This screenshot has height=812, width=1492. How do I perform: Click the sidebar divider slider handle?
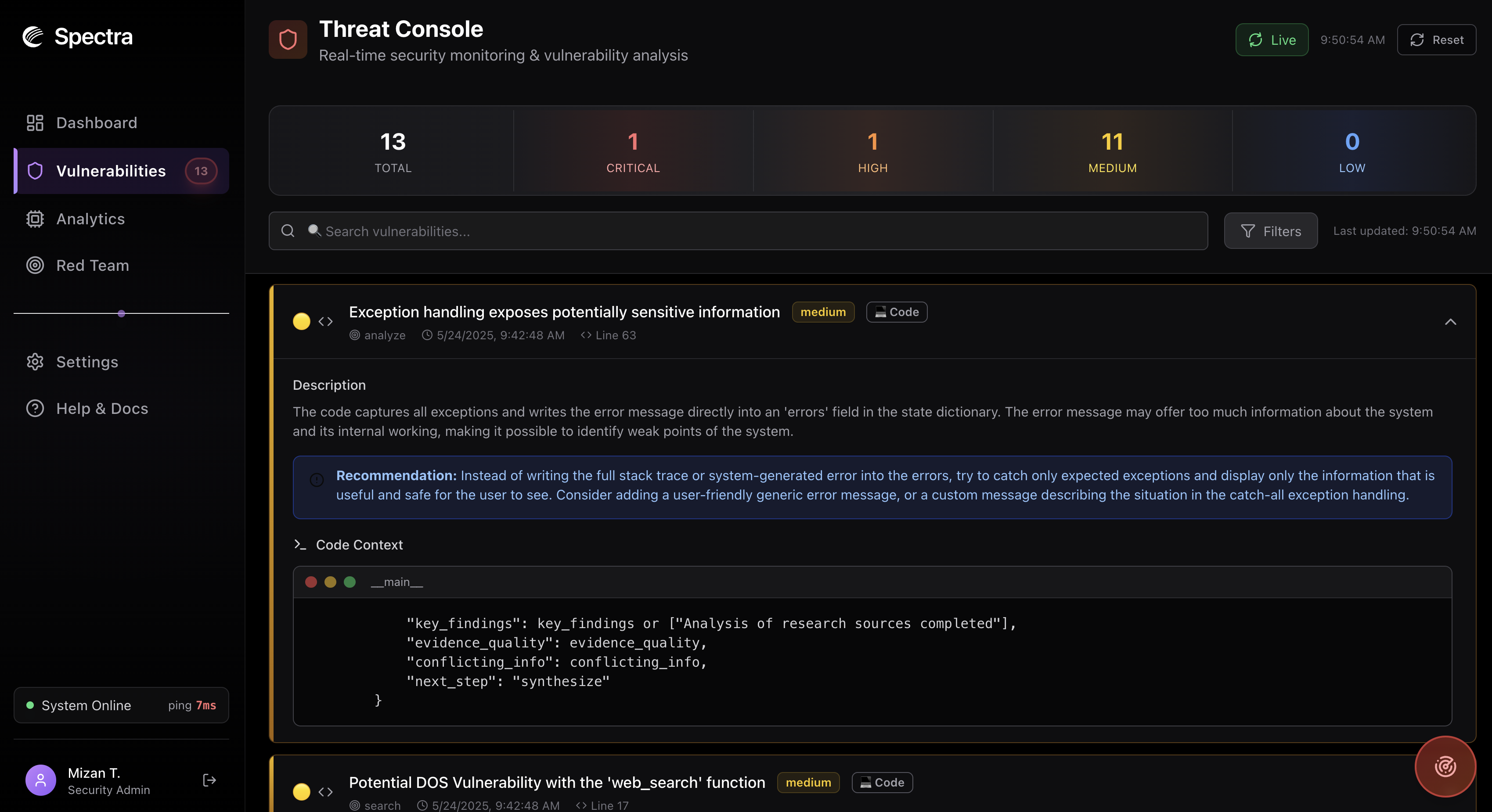point(121,313)
